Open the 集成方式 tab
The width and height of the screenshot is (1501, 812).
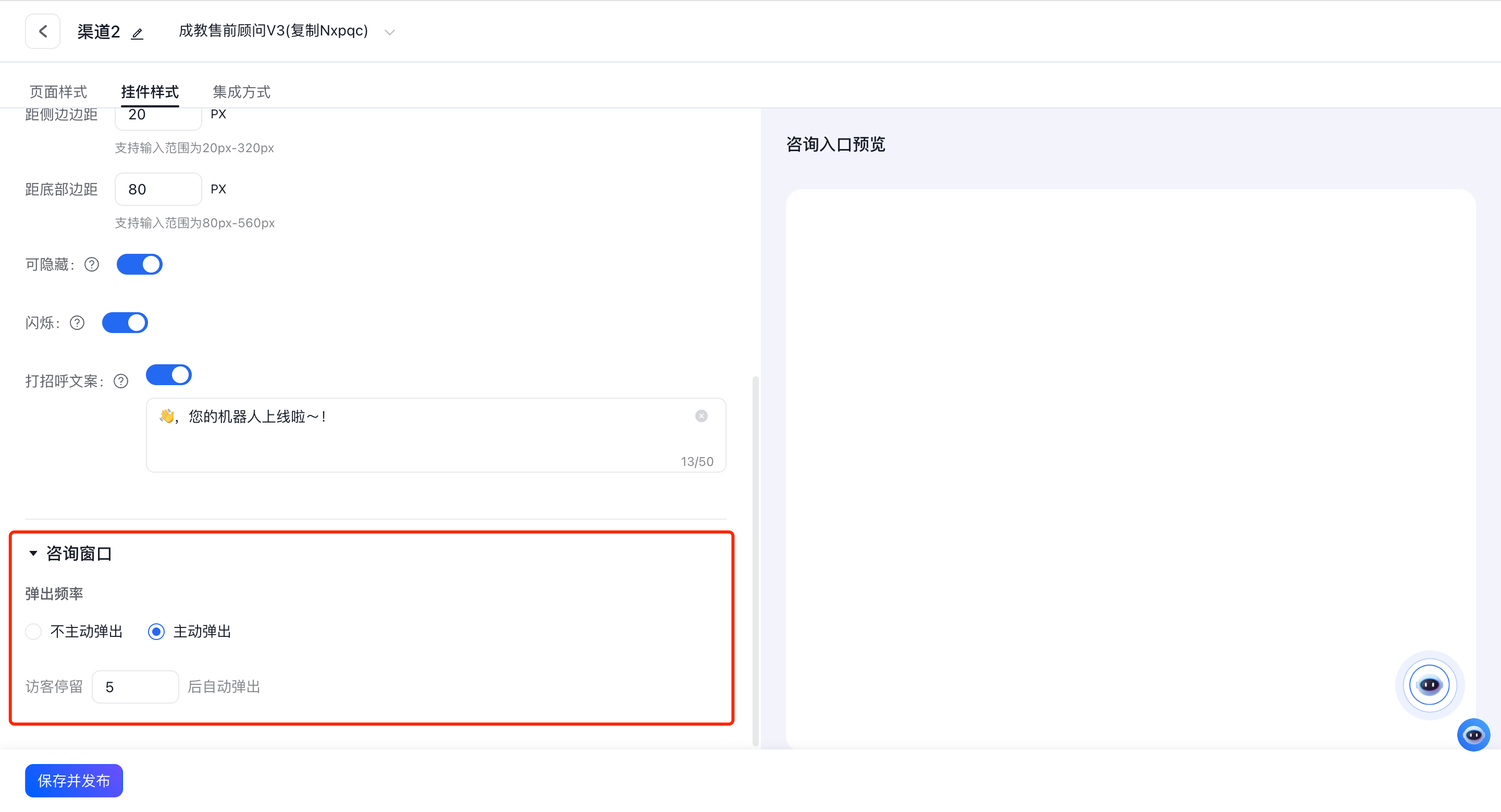[x=241, y=91]
